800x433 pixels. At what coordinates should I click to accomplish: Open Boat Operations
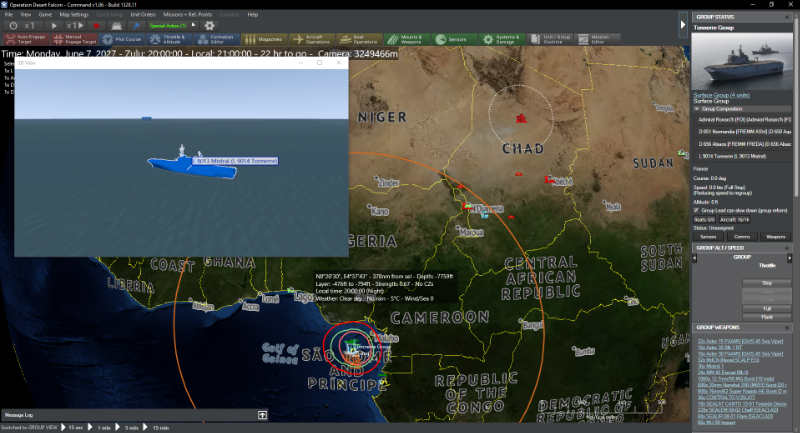click(x=360, y=39)
